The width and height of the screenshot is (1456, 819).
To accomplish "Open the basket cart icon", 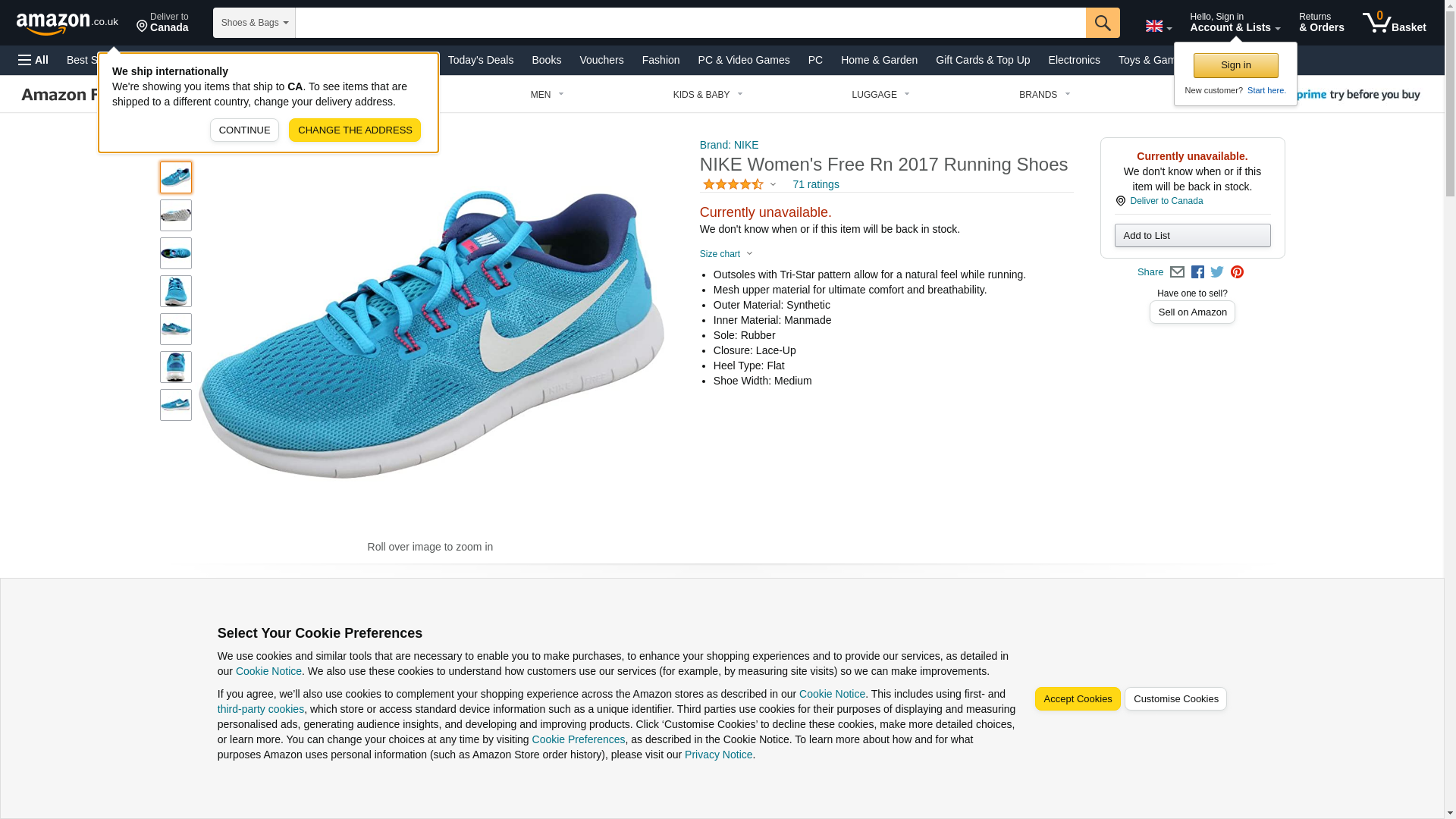I will pyautogui.click(x=1393, y=23).
